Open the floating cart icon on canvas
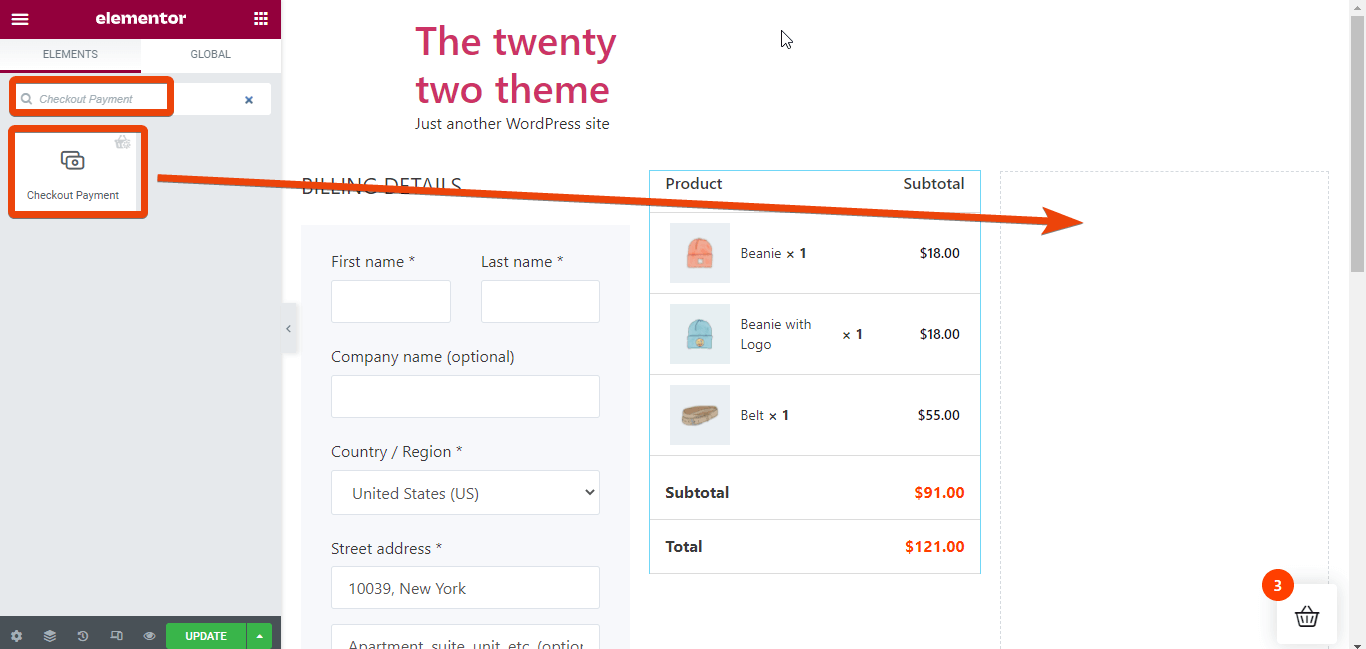Viewport: 1366px width, 649px height. (1307, 617)
